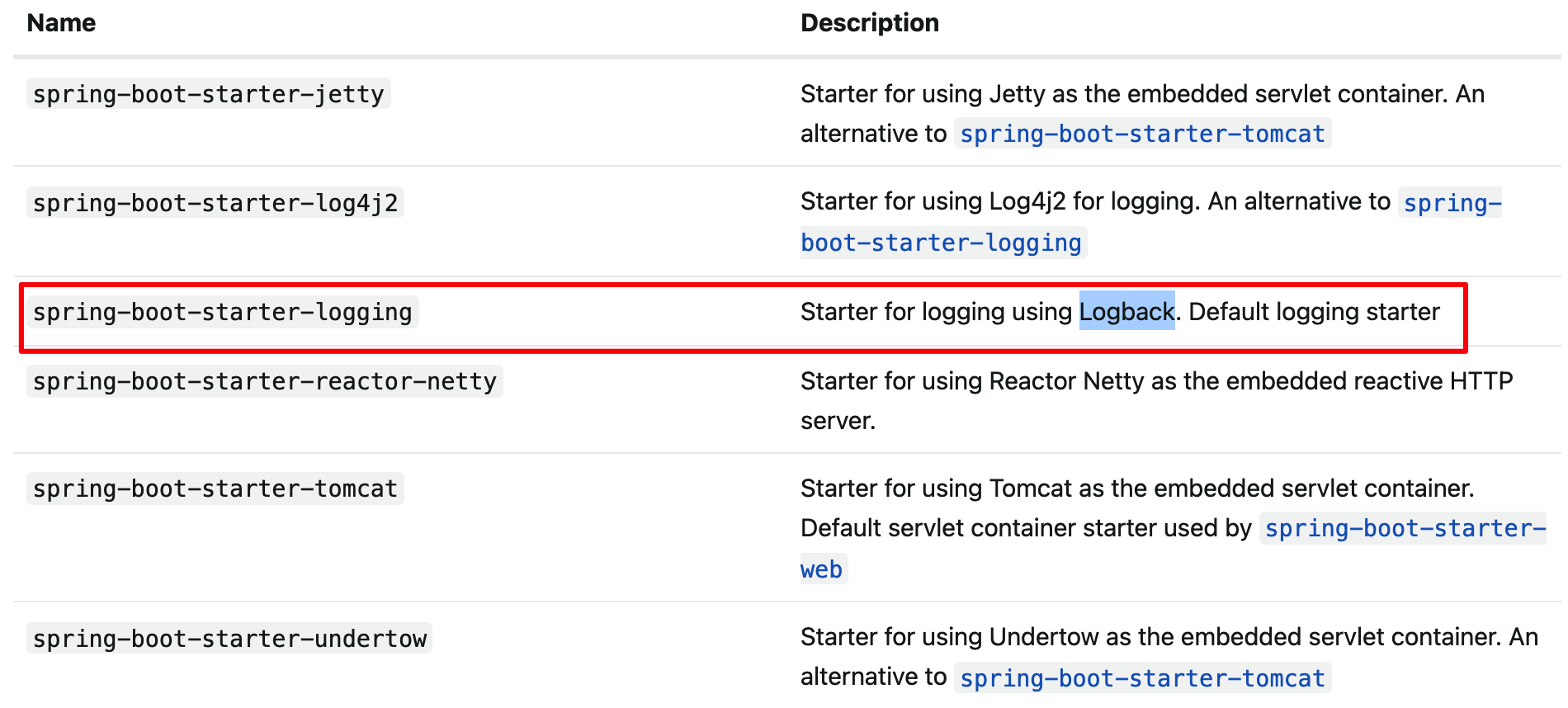Click the spring-boot-starter-tomcat link in Jetty row
The height and width of the screenshot is (708, 1568).
click(x=1142, y=134)
